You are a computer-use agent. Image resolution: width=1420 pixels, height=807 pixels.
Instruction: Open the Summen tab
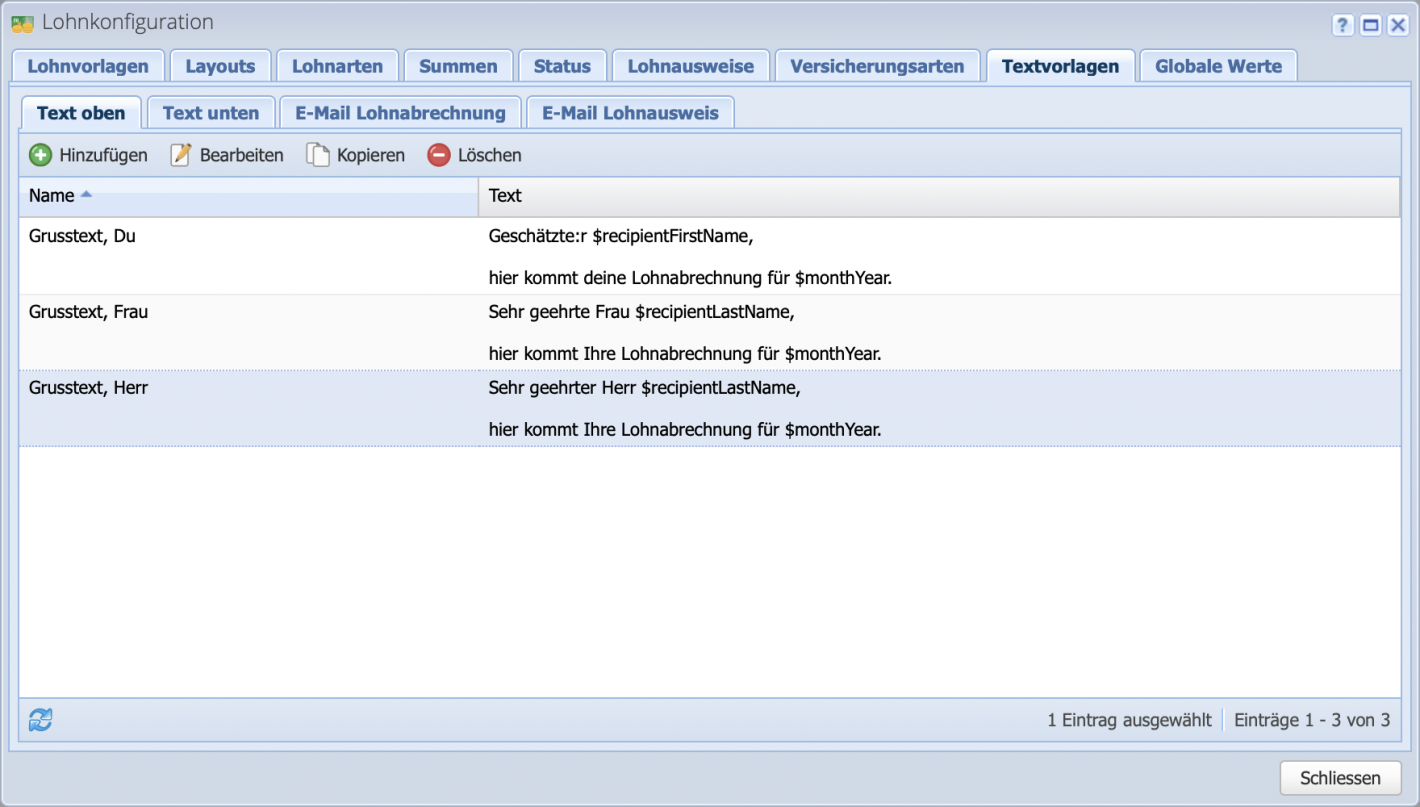(458, 65)
